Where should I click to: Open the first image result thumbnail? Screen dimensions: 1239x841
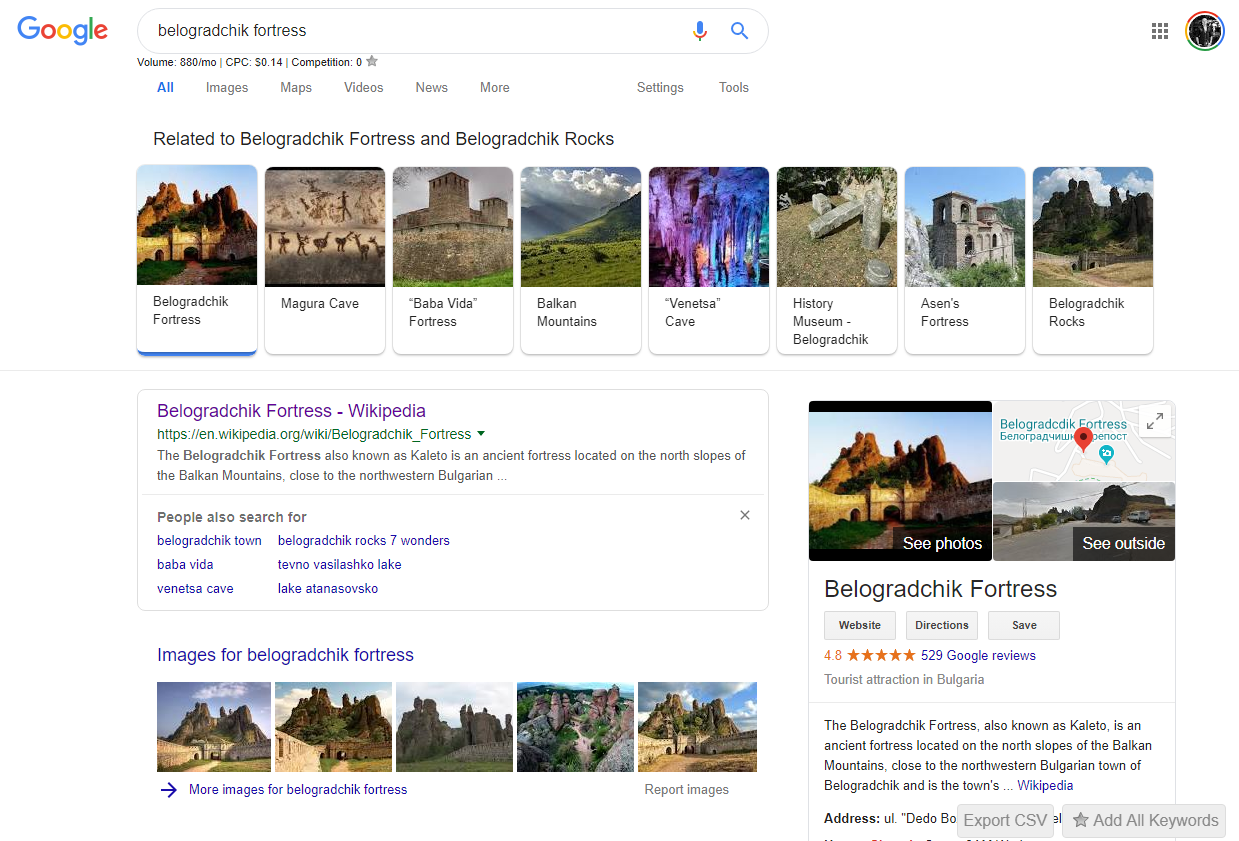pyautogui.click(x=214, y=727)
